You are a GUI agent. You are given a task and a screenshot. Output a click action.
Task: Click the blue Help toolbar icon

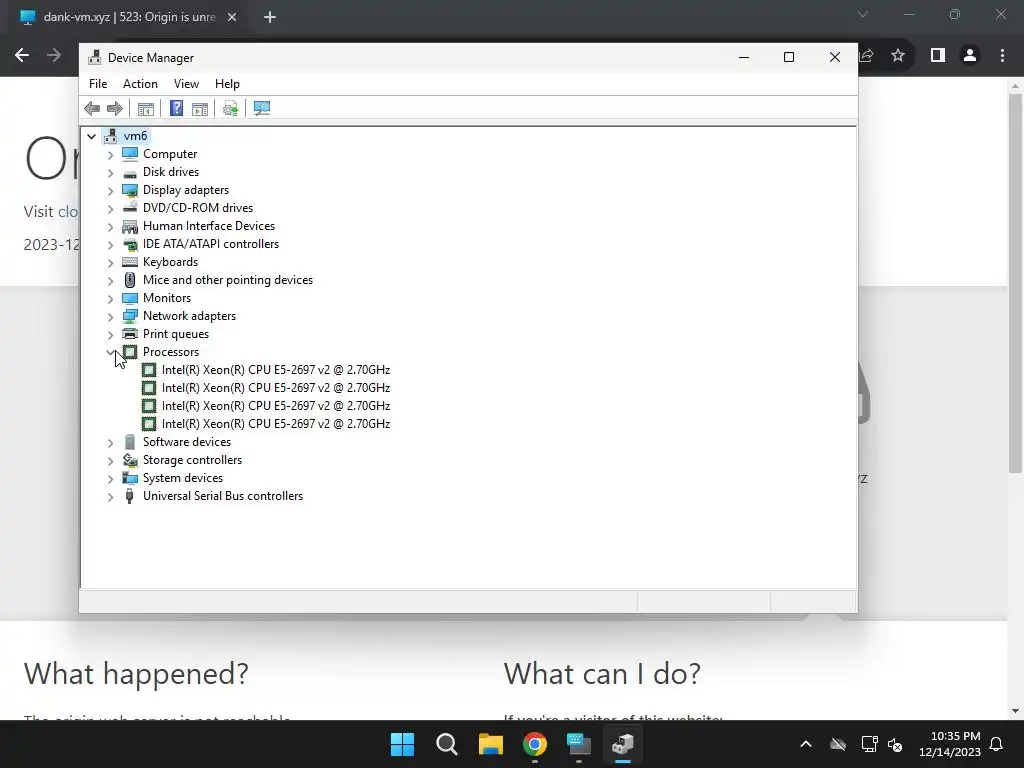176,108
